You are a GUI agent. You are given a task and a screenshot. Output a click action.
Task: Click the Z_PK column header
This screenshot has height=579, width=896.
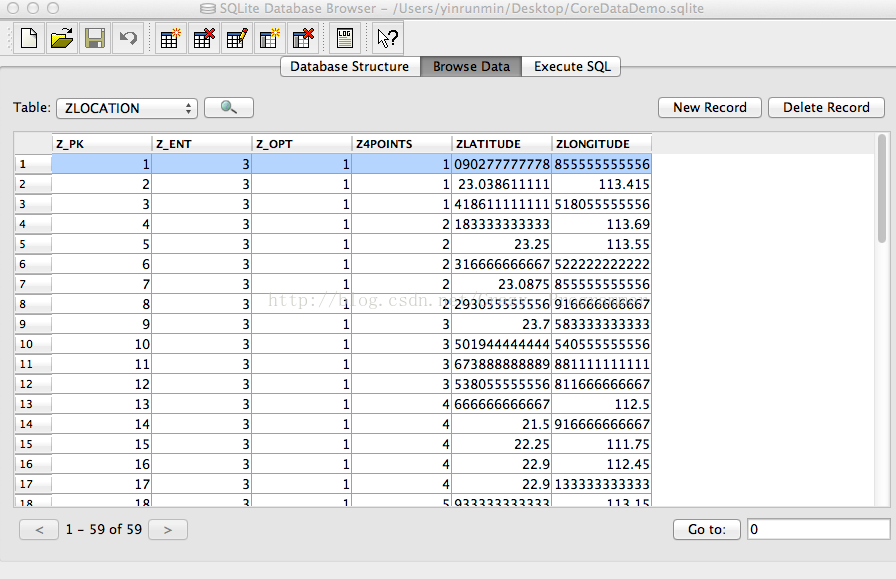[x=102, y=144]
